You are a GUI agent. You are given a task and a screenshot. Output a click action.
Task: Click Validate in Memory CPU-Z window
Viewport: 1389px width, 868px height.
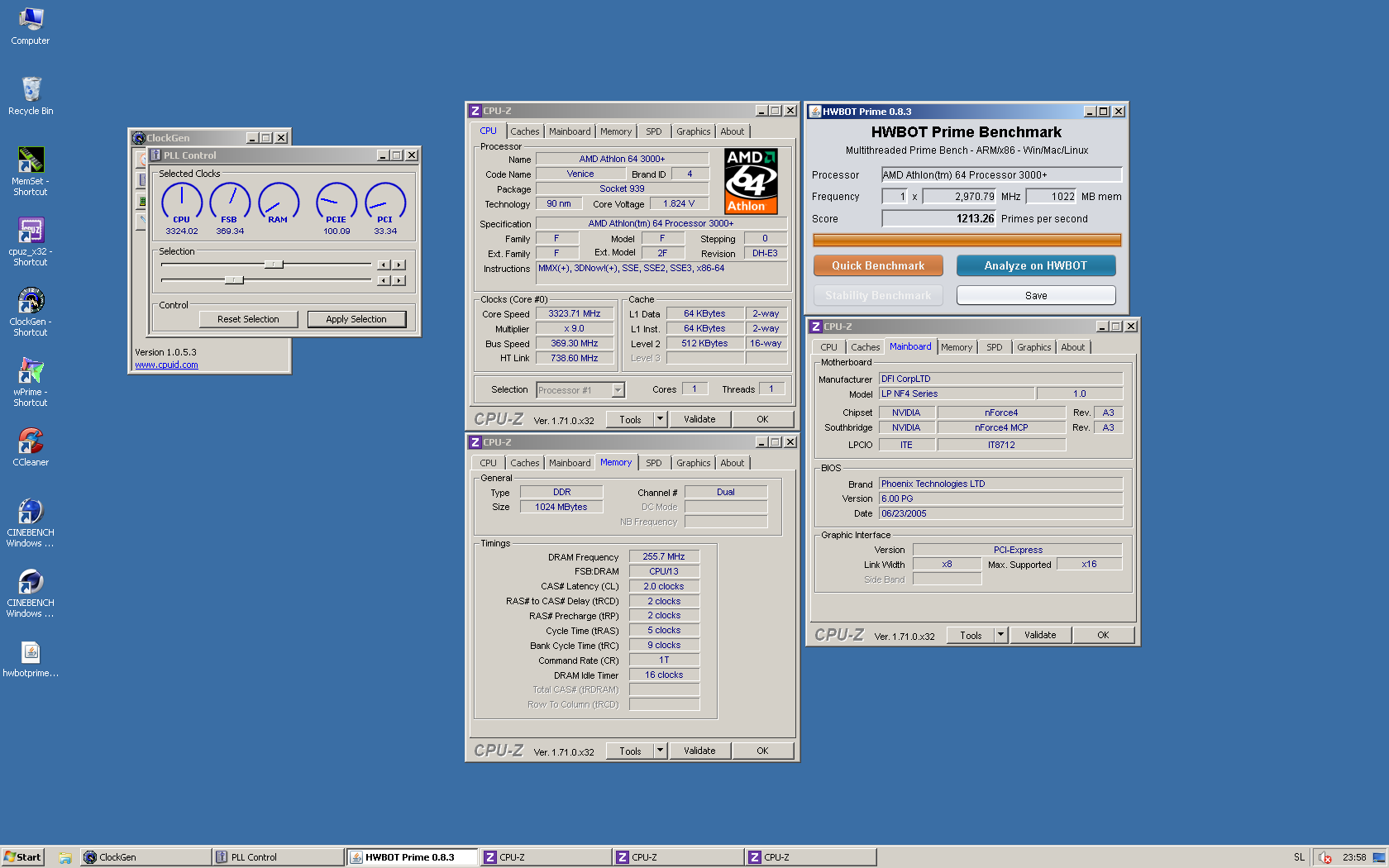click(699, 751)
